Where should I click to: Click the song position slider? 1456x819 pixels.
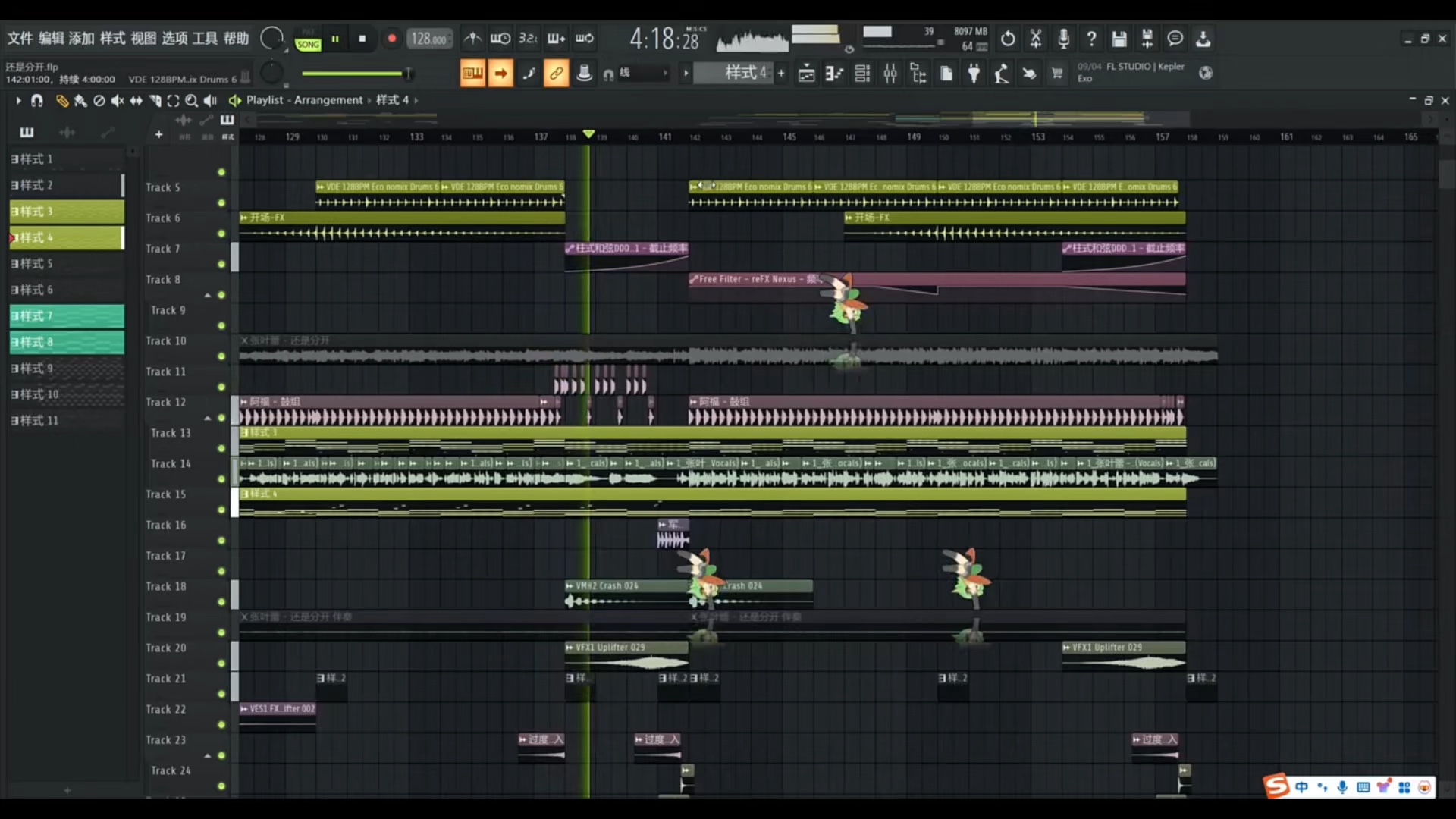[x=356, y=74]
